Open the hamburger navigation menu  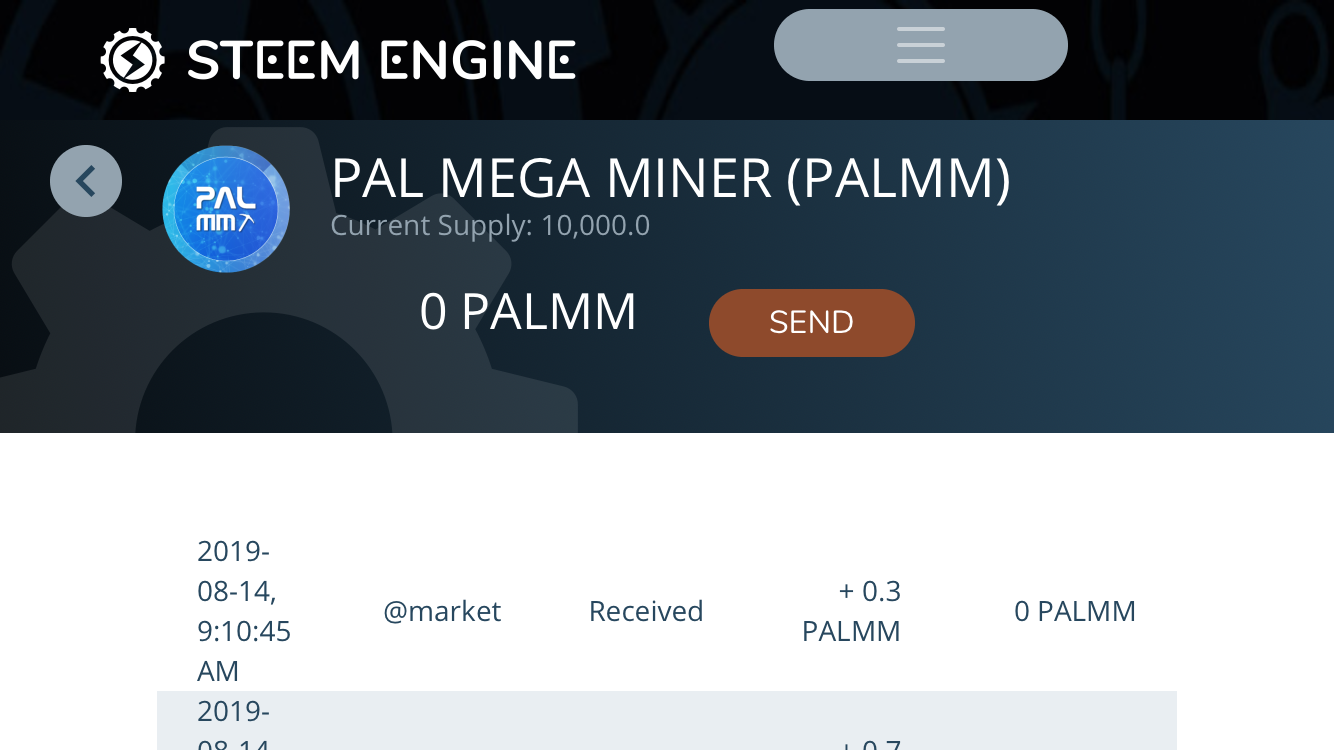pos(920,45)
